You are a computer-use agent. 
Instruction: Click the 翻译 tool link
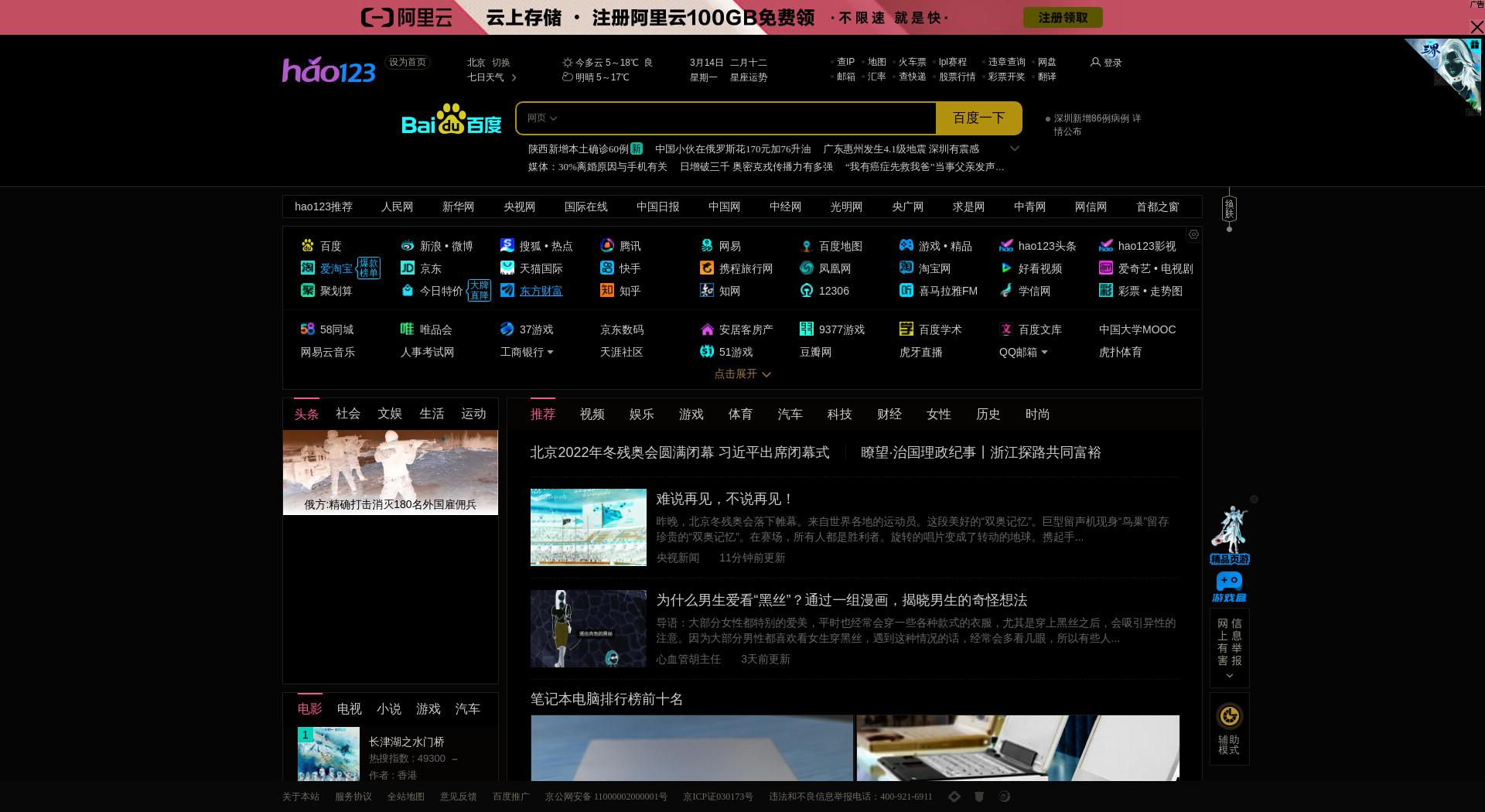(x=1047, y=77)
